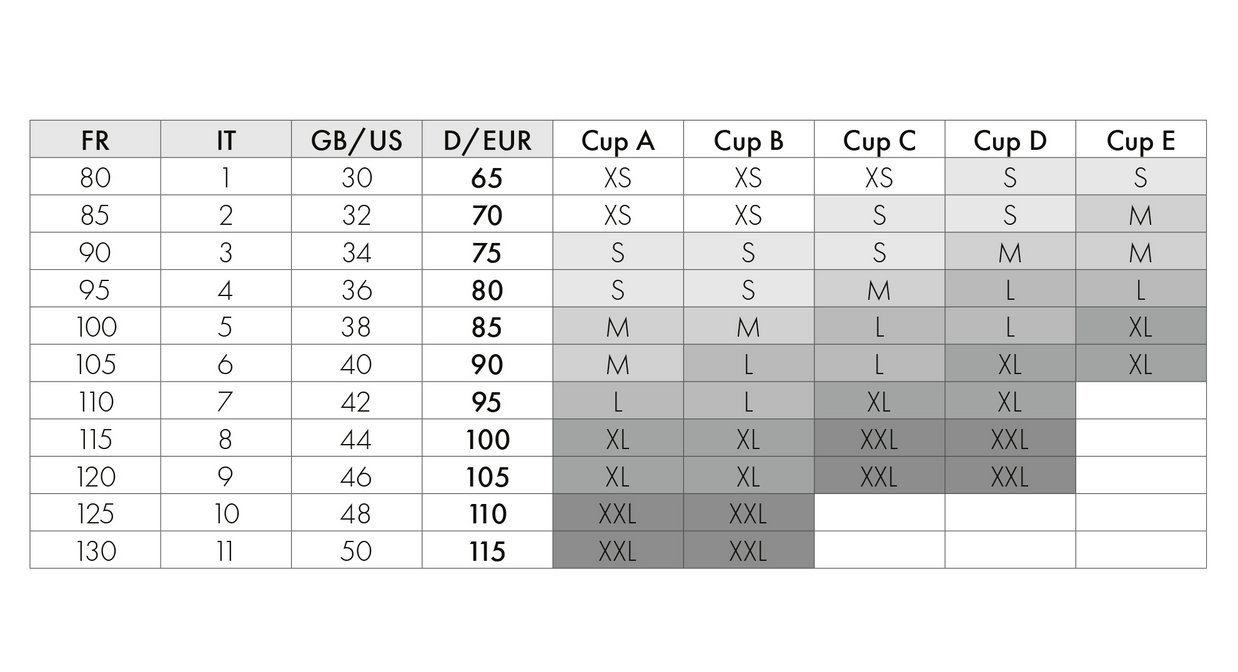Click the FR size 130 cell
1238x672 pixels.
tap(95, 551)
